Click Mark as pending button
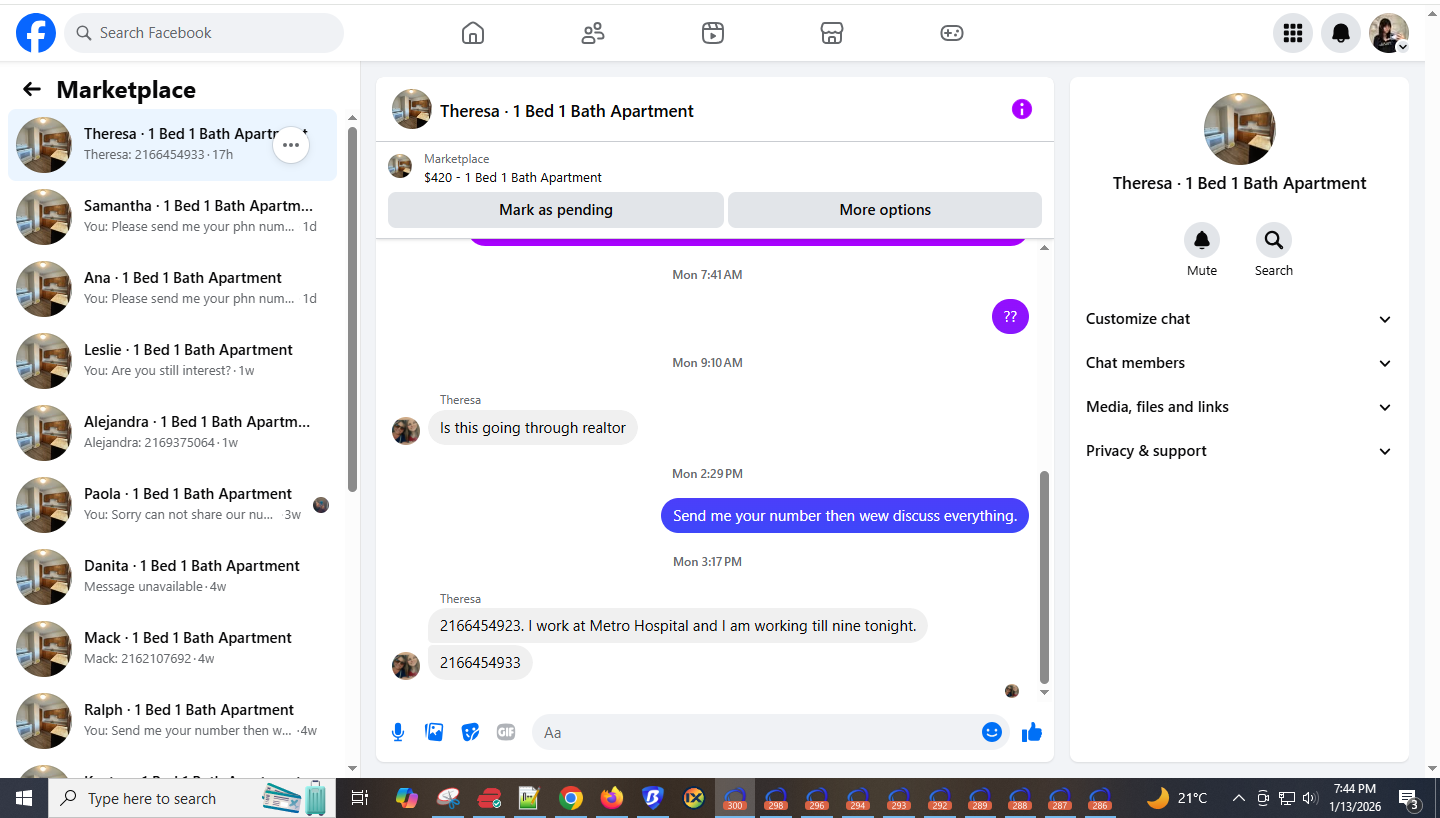The height and width of the screenshot is (818, 1440). pyautogui.click(x=556, y=210)
